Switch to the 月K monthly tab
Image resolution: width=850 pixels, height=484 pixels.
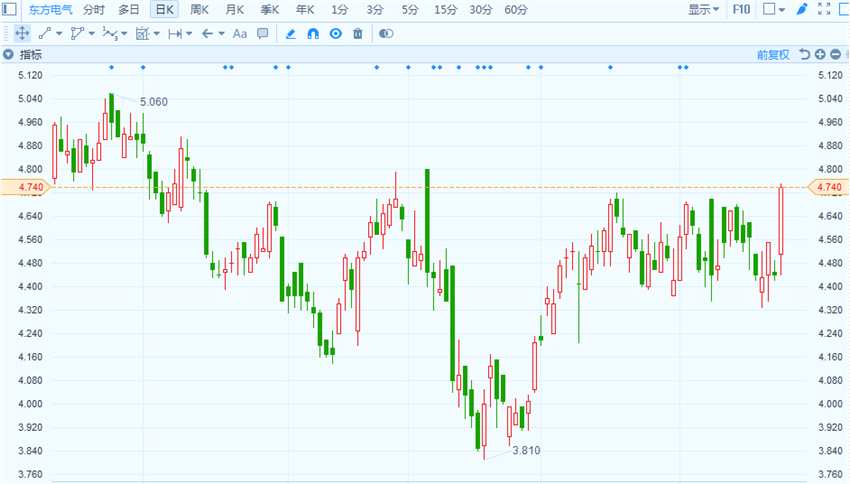[x=235, y=9]
